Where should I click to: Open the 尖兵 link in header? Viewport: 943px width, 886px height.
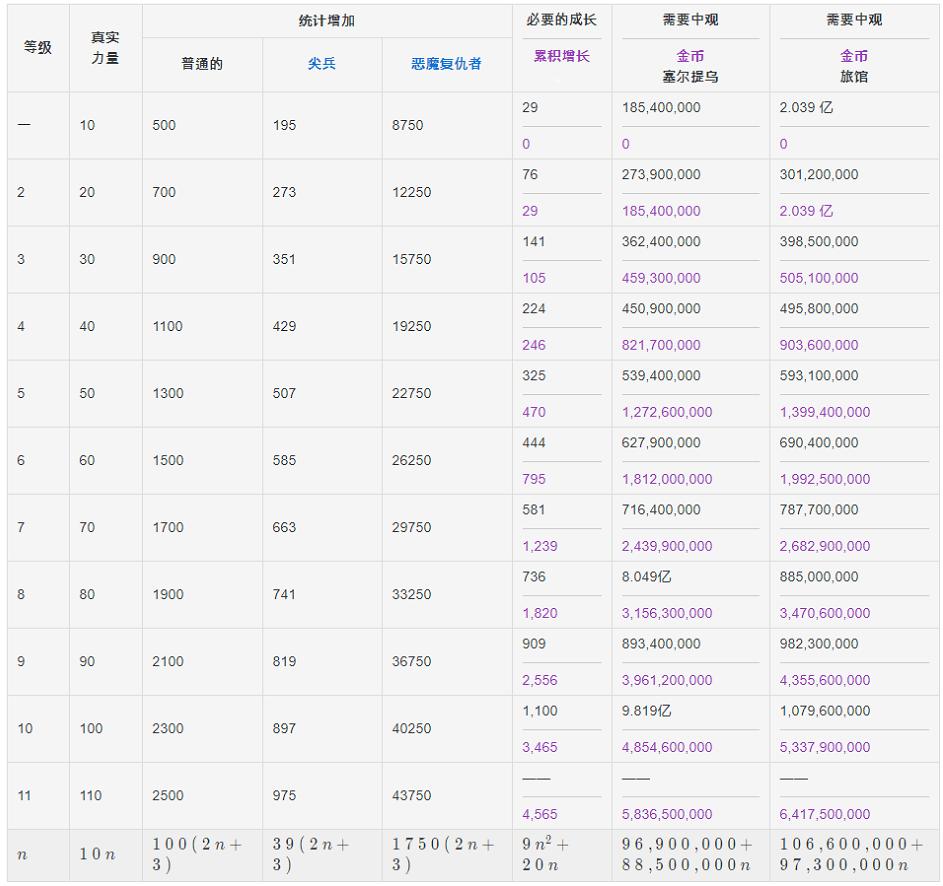coord(321,64)
